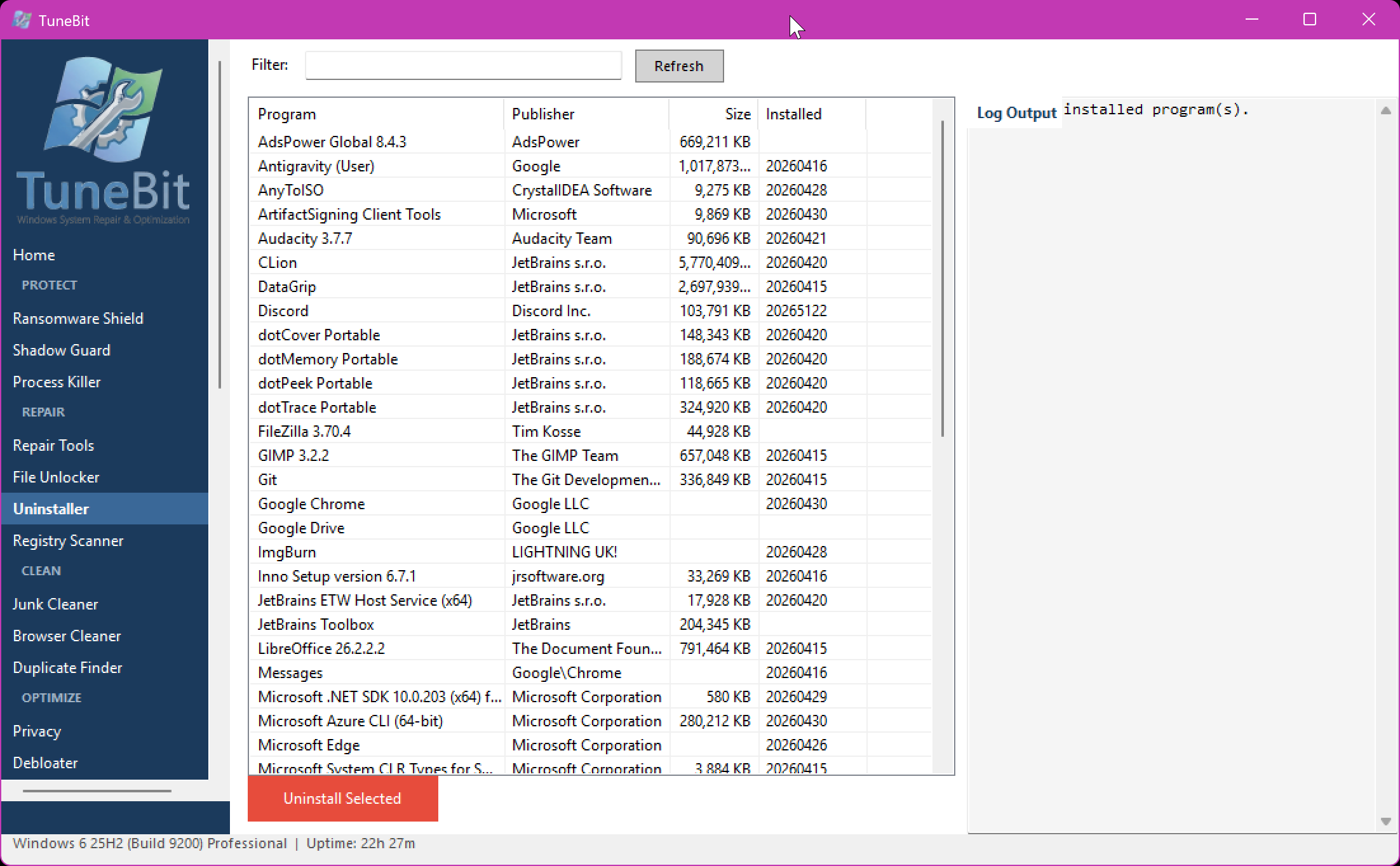Click uptime text in status bar

361,843
